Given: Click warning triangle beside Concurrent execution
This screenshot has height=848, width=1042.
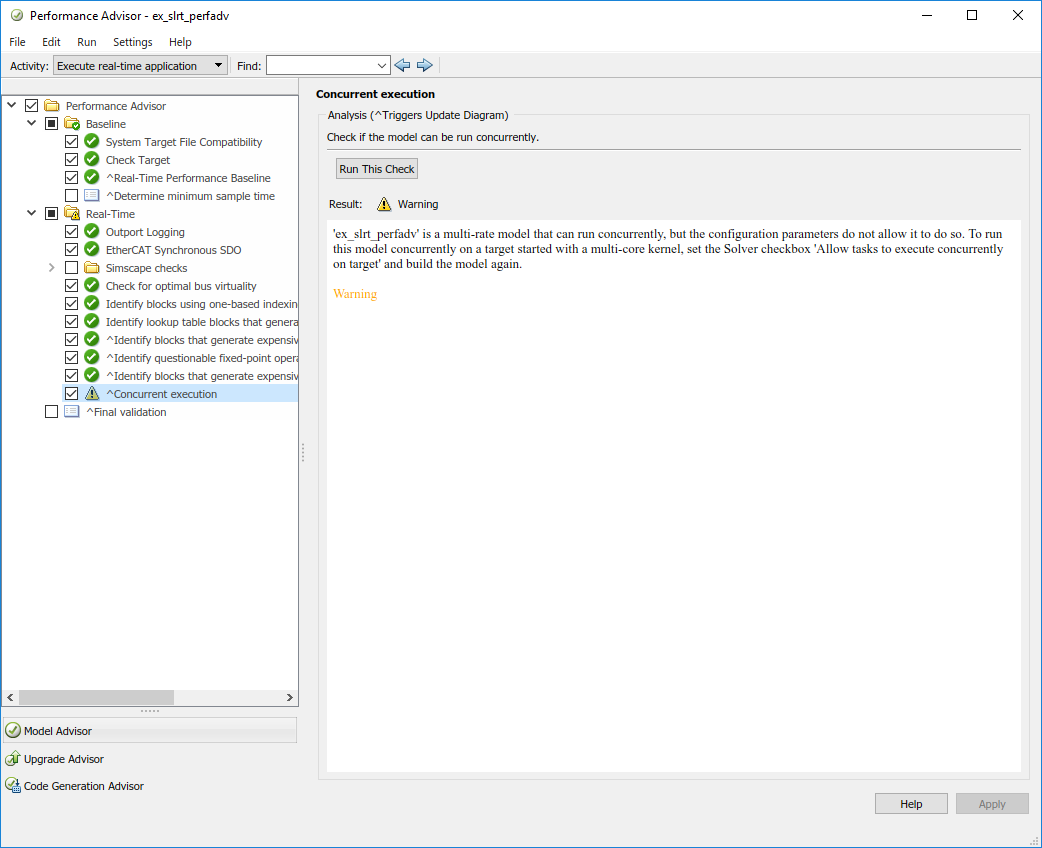Looking at the screenshot, I should tap(92, 393).
